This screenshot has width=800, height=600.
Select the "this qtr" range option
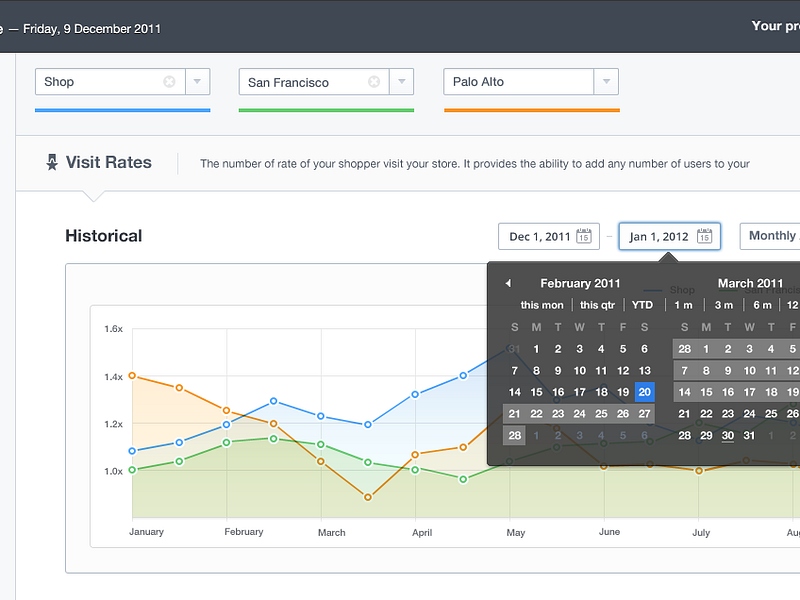tap(597, 304)
